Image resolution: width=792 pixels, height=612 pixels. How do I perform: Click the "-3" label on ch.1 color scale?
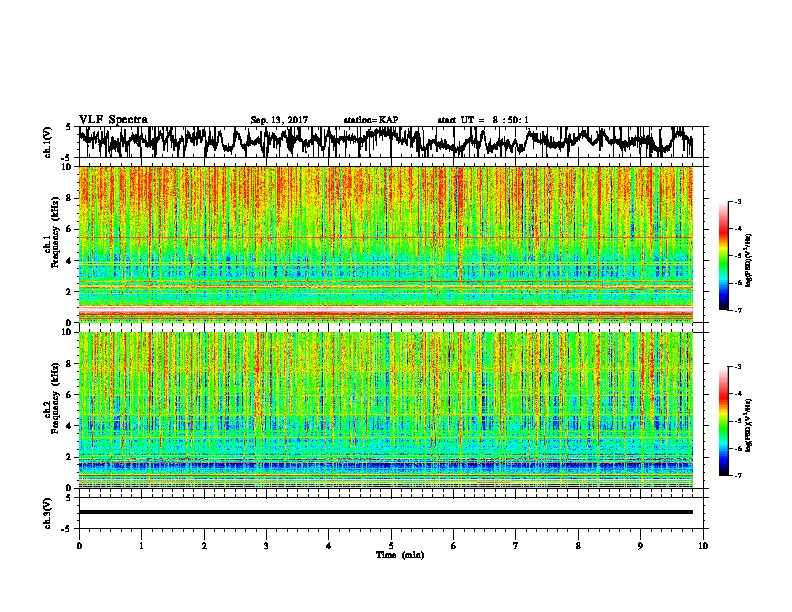(x=737, y=202)
